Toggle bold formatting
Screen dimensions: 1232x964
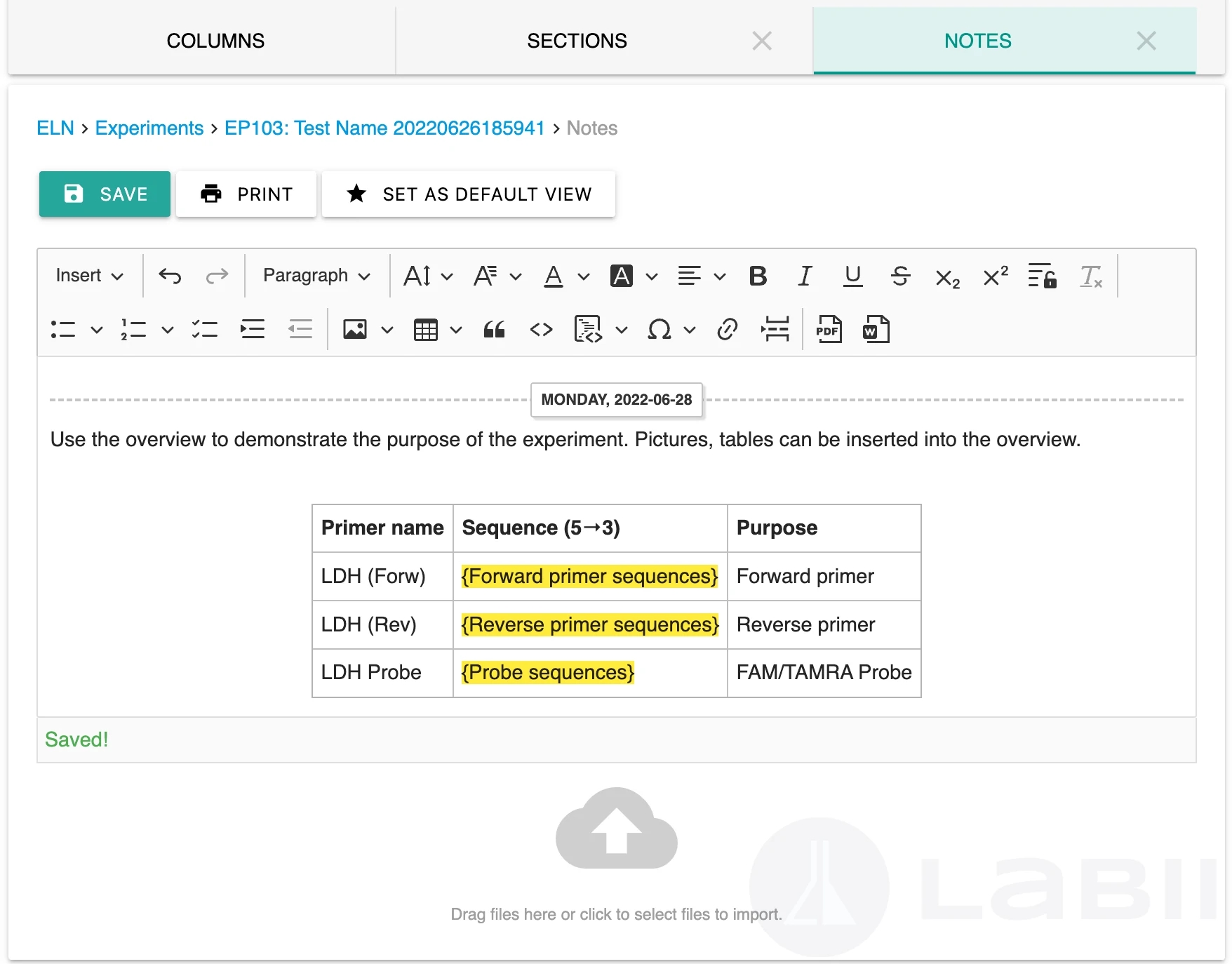click(x=758, y=276)
